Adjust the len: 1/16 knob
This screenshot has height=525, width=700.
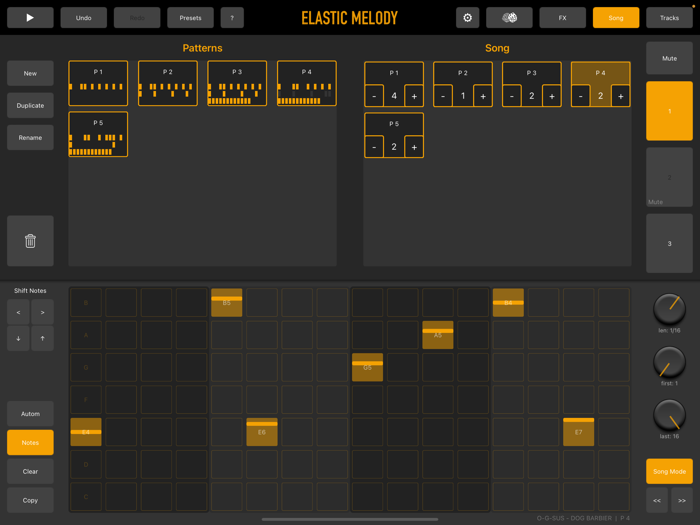pyautogui.click(x=669, y=309)
